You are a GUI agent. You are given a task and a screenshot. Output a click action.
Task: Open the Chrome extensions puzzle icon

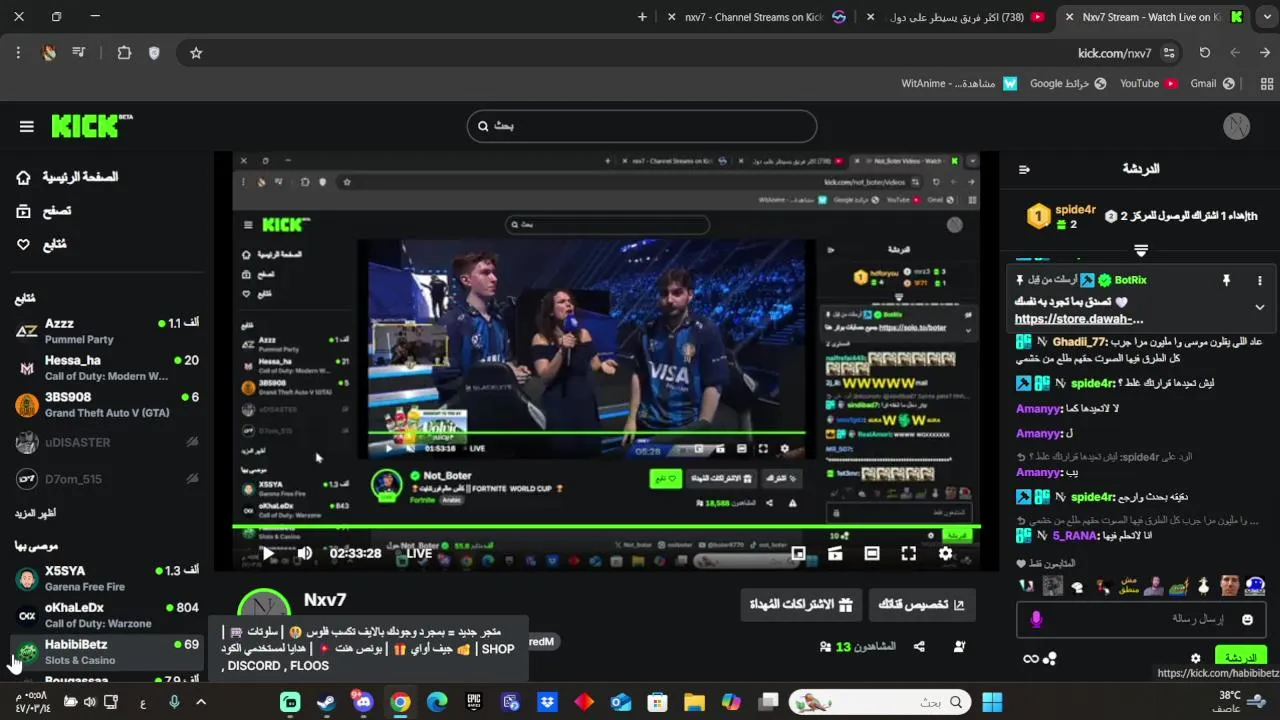(124, 53)
